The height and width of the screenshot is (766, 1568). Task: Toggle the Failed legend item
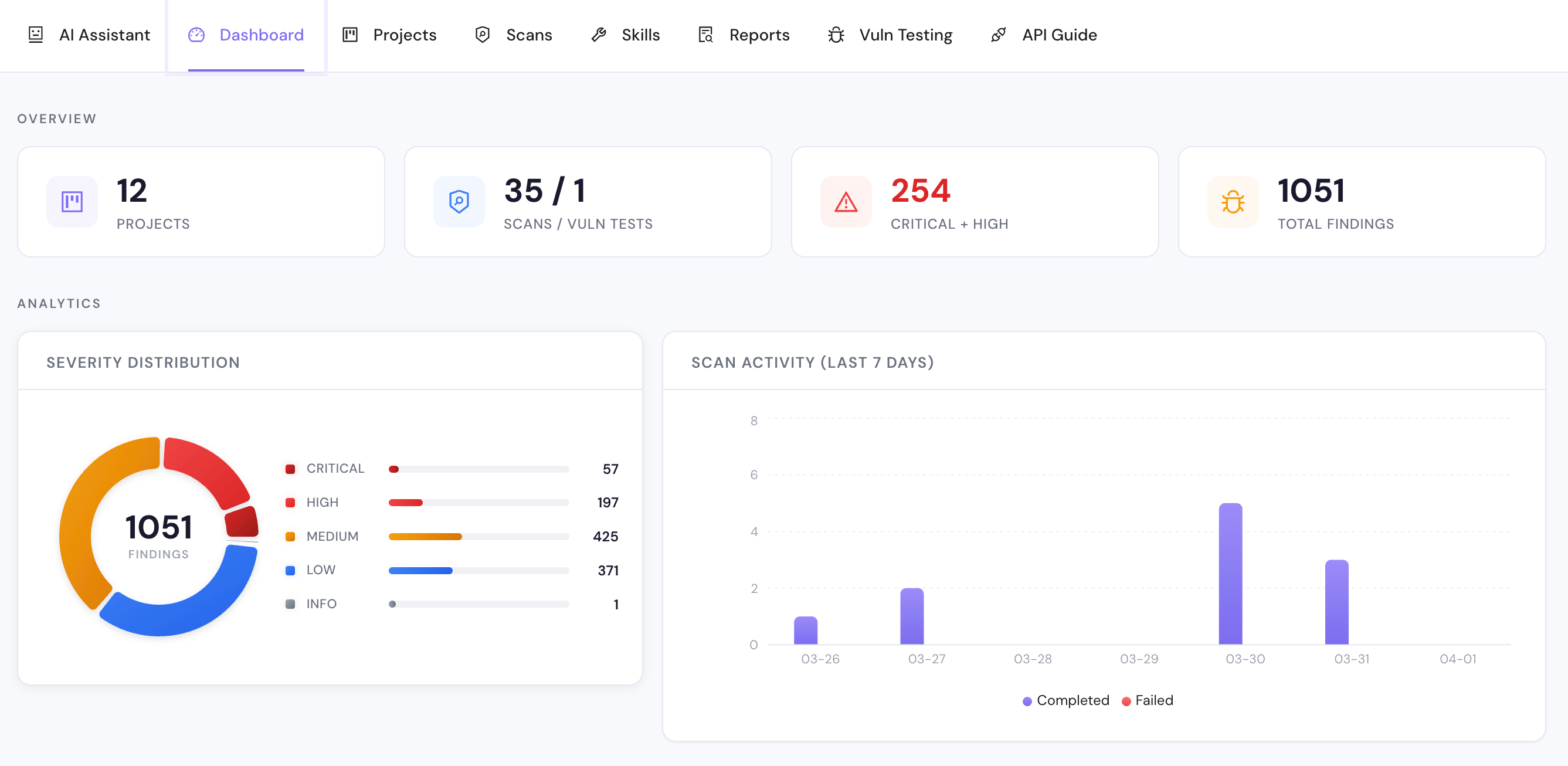click(x=1148, y=700)
